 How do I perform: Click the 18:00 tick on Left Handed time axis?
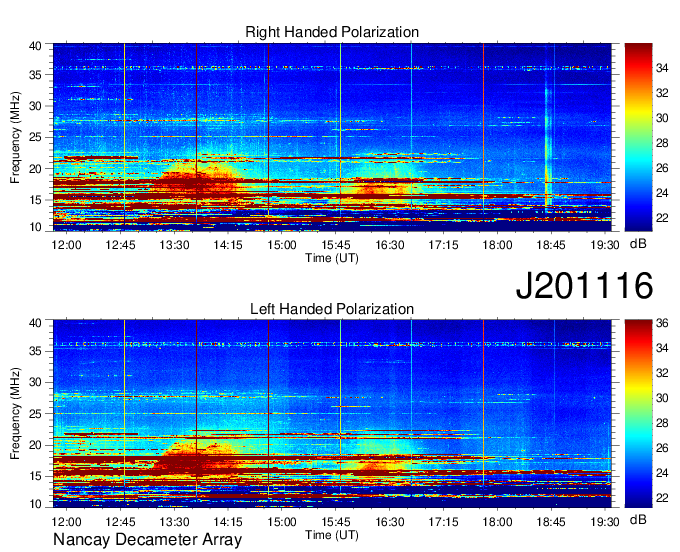497,522
